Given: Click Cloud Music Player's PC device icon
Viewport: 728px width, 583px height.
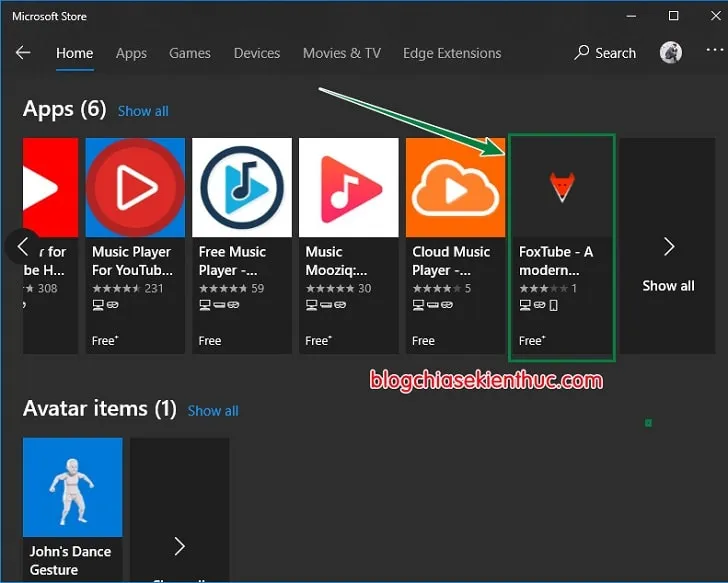Looking at the screenshot, I should [418, 305].
